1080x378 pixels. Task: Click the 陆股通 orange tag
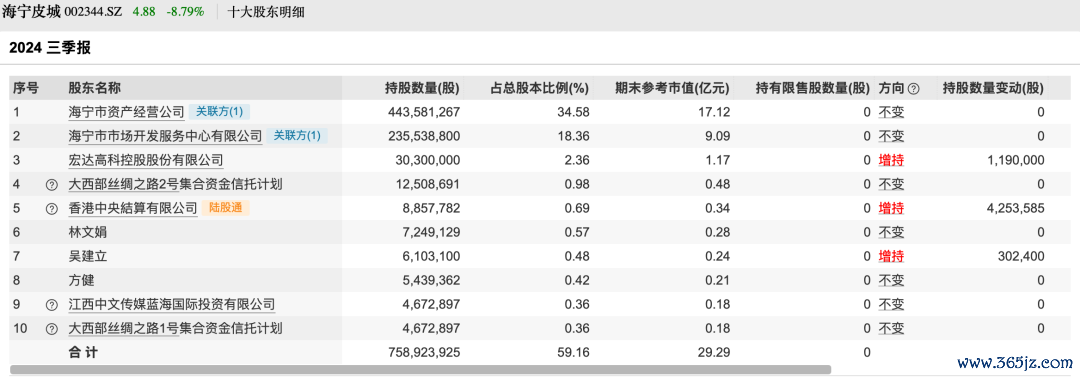(x=225, y=208)
